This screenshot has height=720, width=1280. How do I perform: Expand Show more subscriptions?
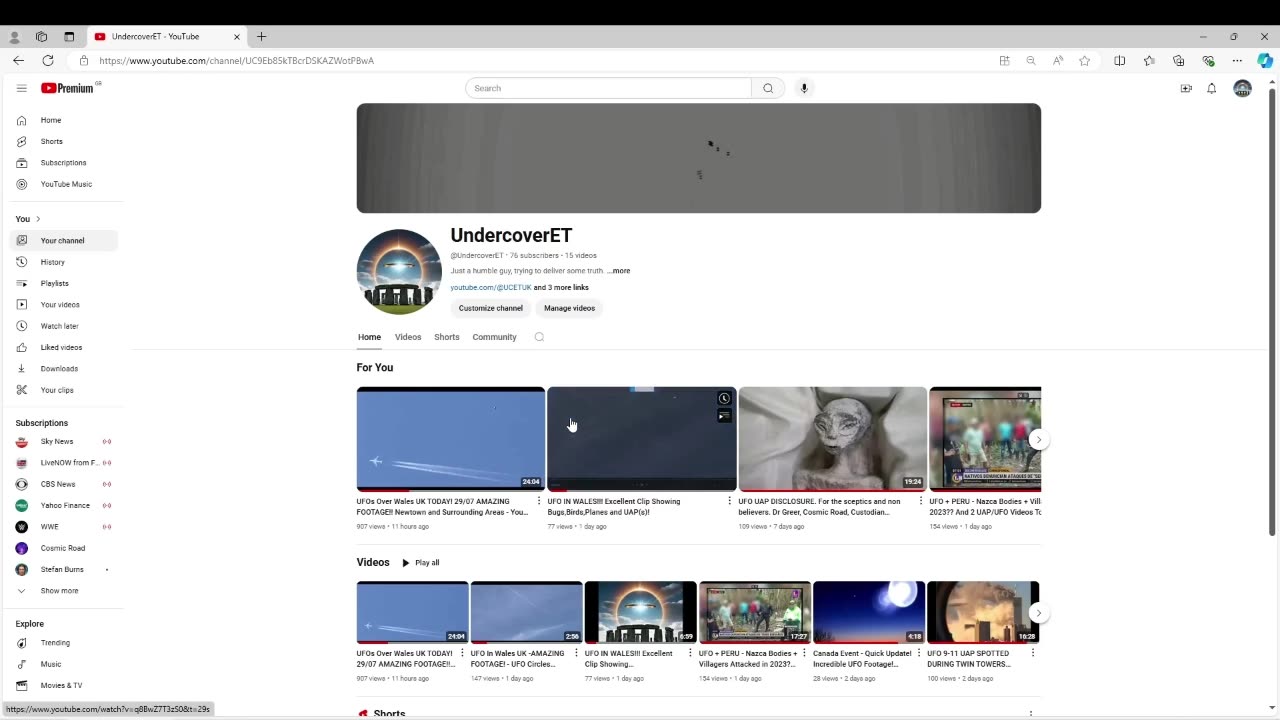pyautogui.click(x=64, y=591)
